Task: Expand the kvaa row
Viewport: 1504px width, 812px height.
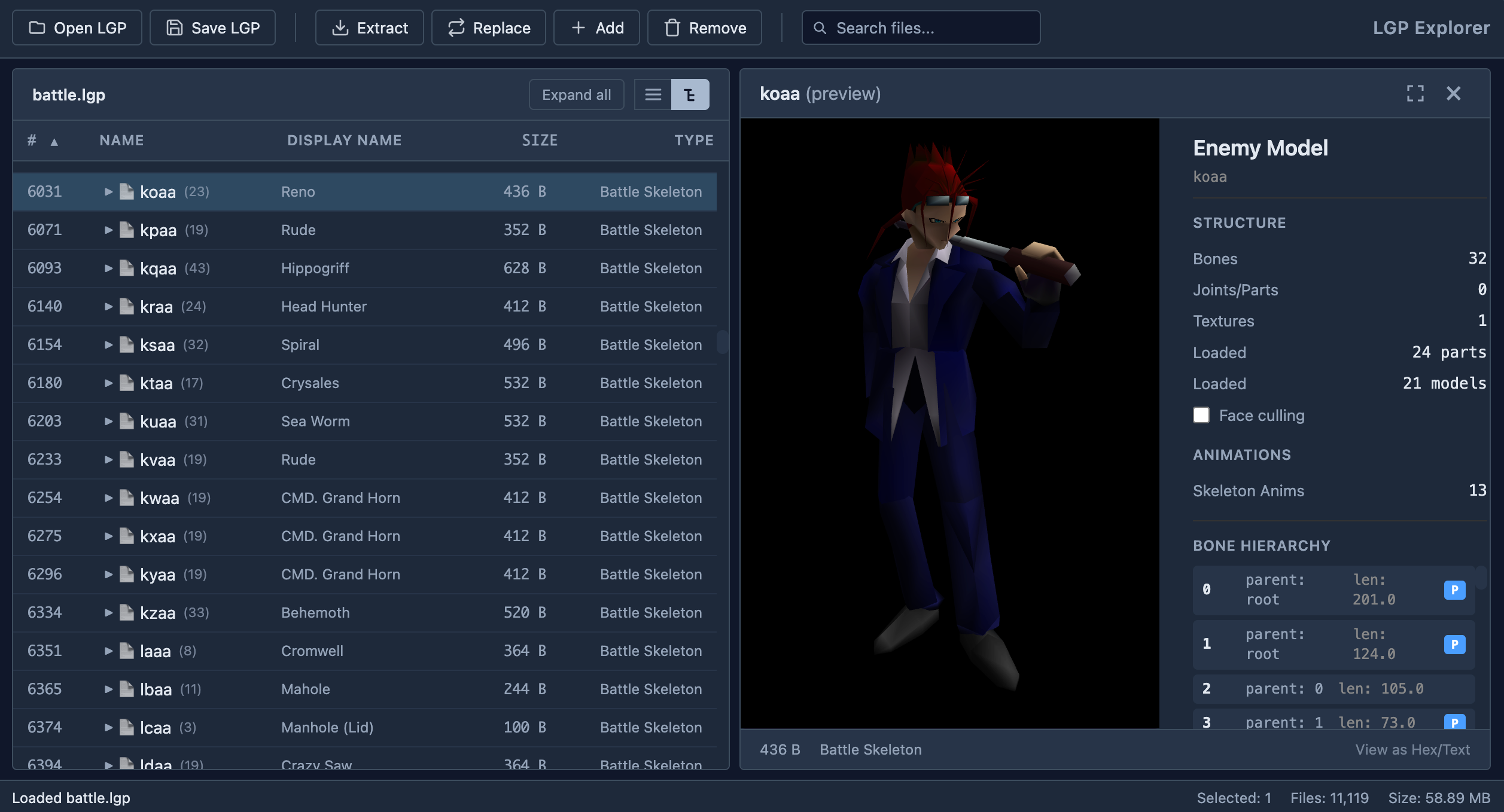Action: point(108,459)
